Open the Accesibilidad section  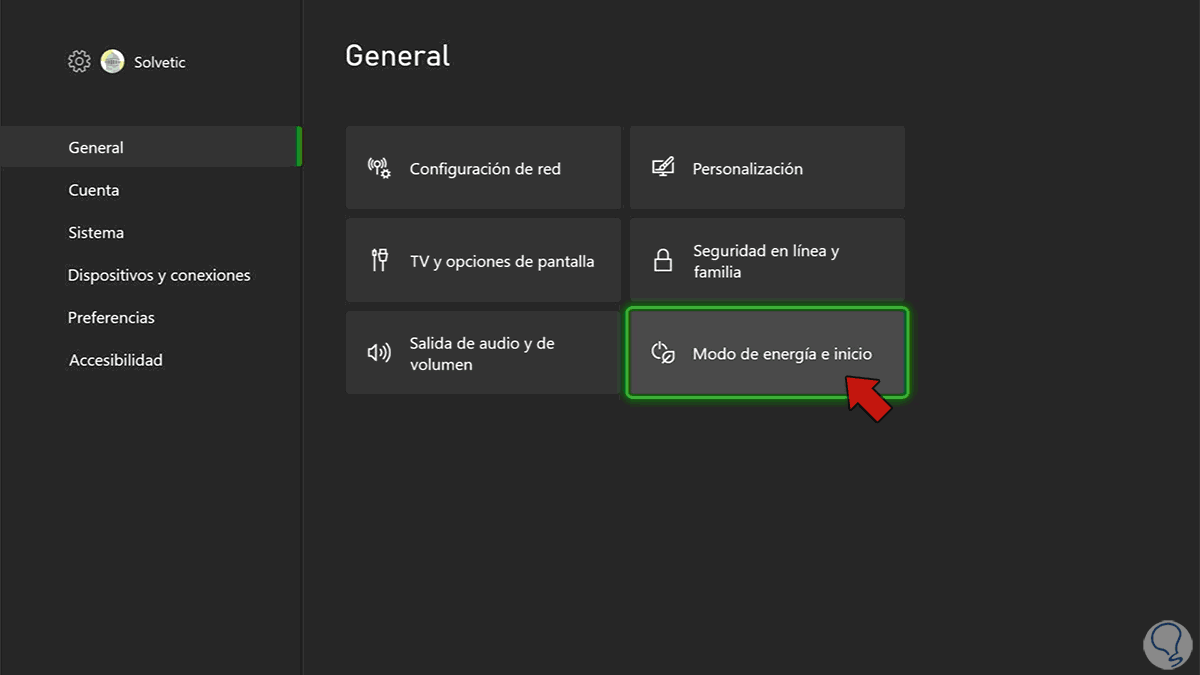click(115, 360)
